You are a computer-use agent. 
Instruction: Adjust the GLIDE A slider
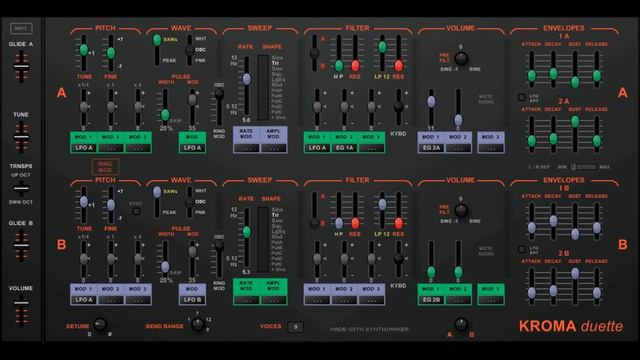pyautogui.click(x=21, y=67)
